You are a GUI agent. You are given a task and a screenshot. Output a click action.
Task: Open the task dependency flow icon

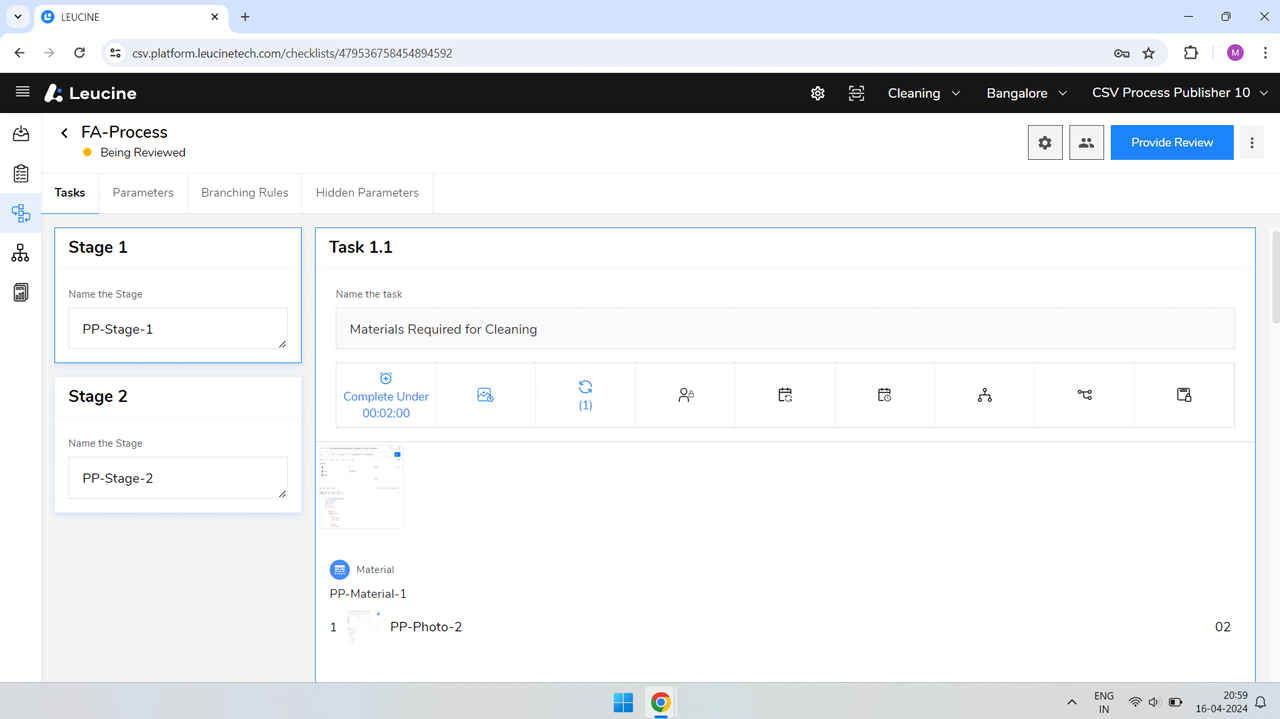pyautogui.click(x=1085, y=395)
